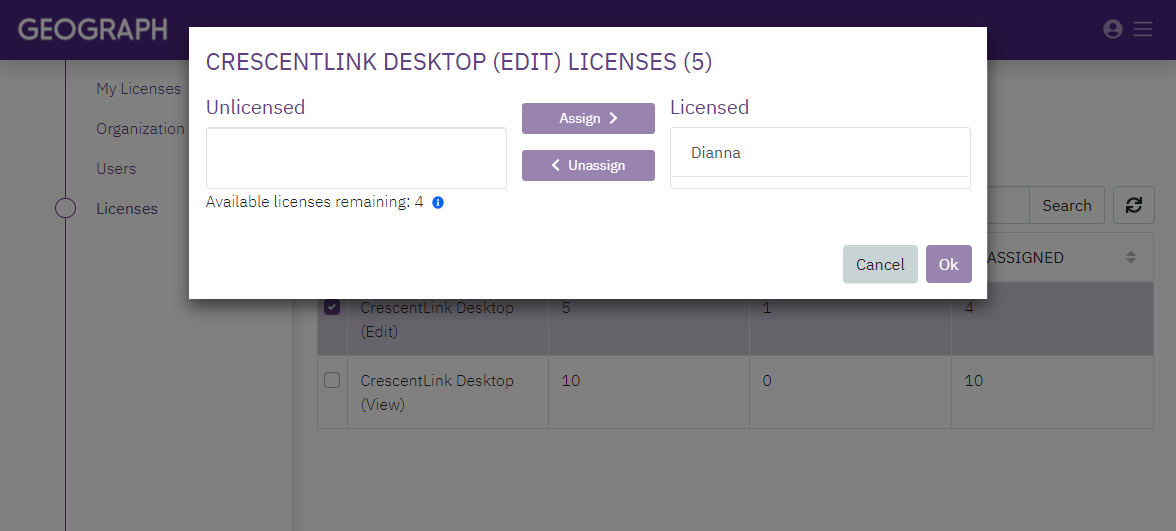Open Licenses in the sidebar

[x=127, y=208]
